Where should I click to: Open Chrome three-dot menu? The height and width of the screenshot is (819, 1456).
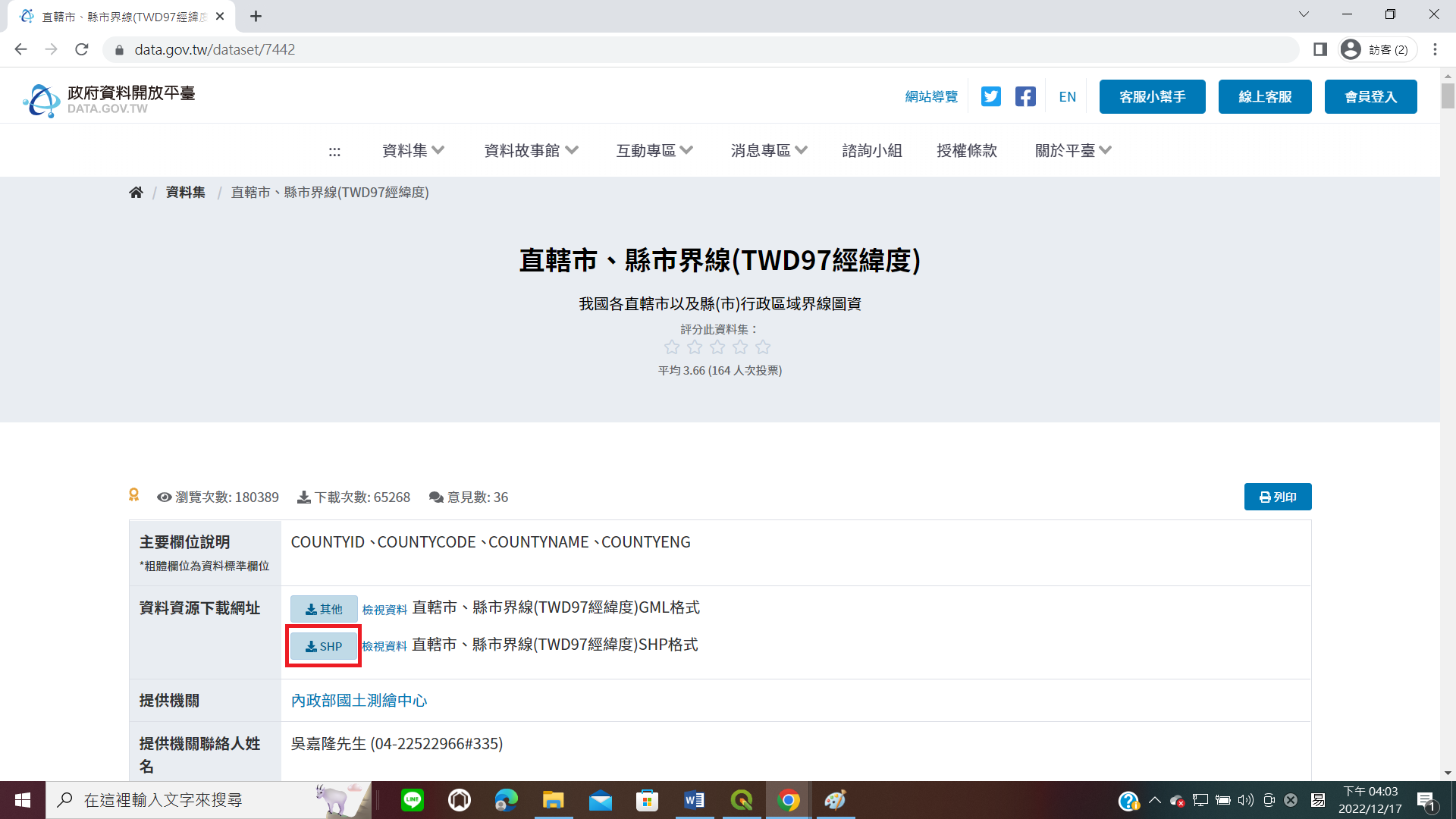(1435, 49)
